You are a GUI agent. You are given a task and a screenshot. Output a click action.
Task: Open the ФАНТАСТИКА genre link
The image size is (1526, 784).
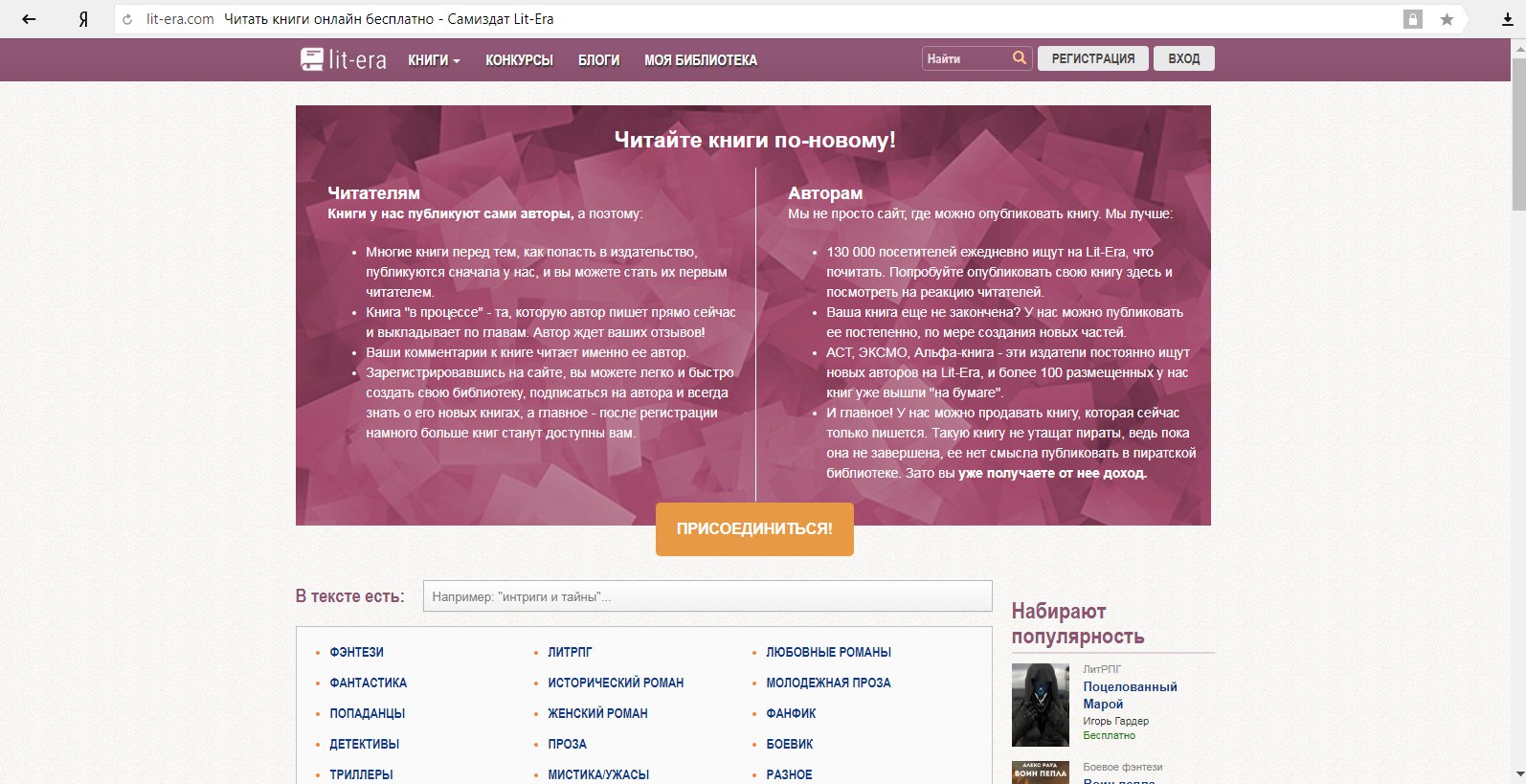[369, 683]
